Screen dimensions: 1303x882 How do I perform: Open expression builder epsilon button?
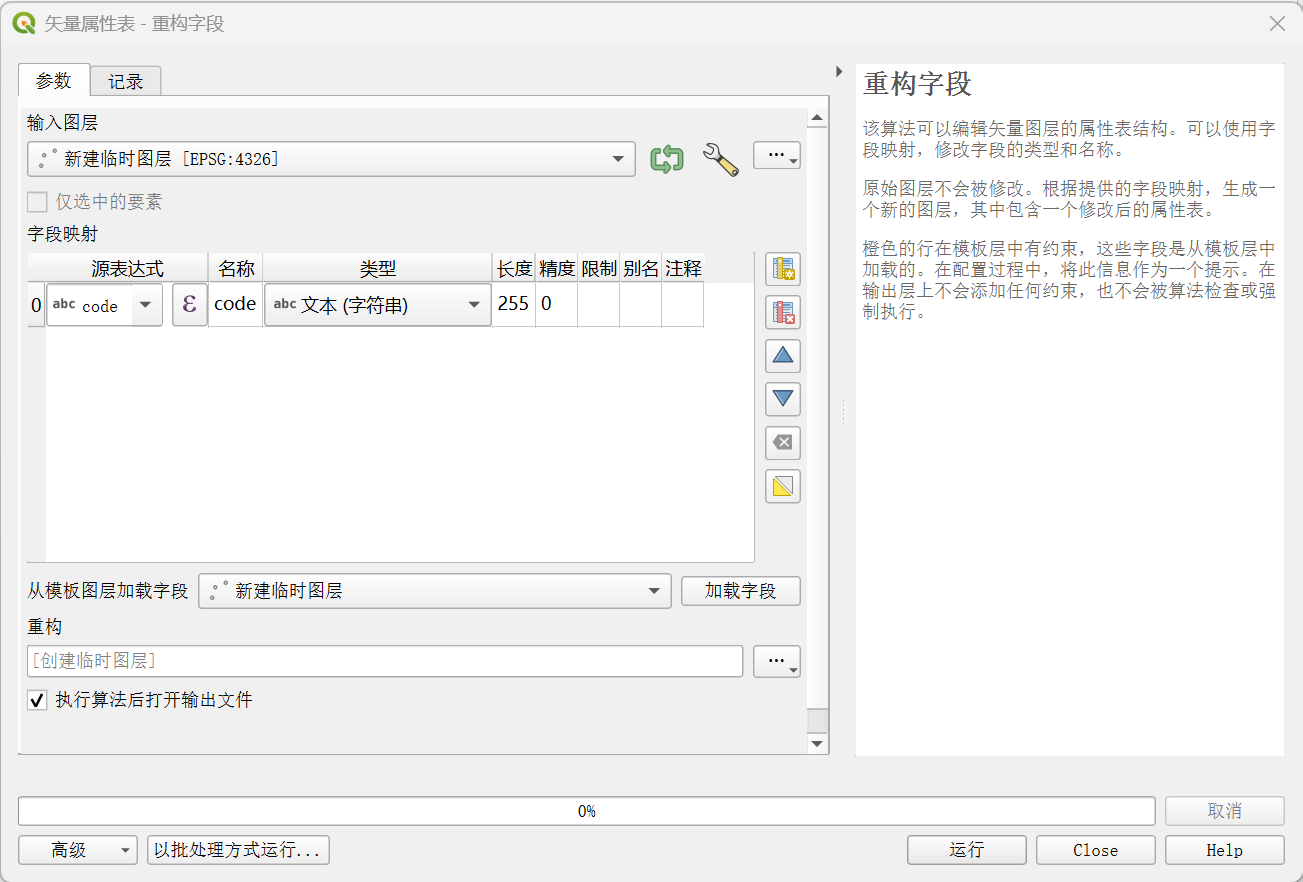pos(190,305)
